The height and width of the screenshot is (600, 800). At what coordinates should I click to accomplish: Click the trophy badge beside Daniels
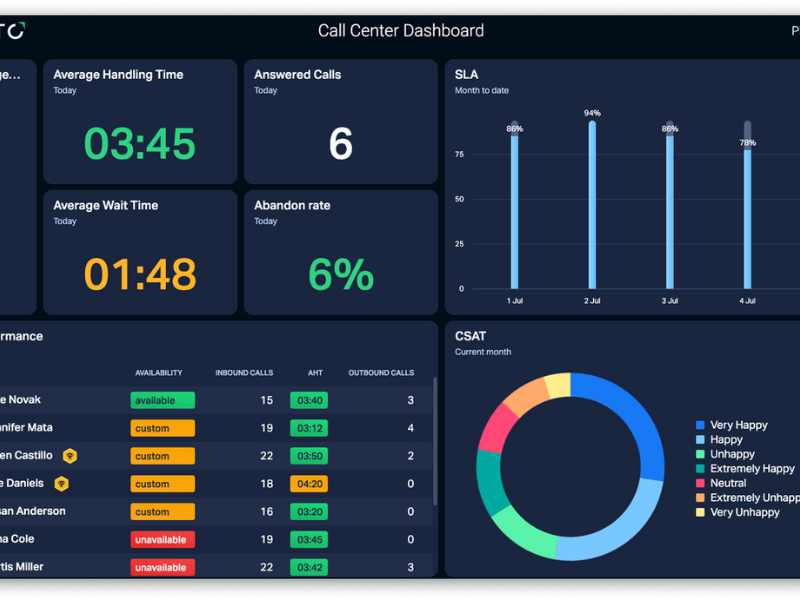[62, 484]
